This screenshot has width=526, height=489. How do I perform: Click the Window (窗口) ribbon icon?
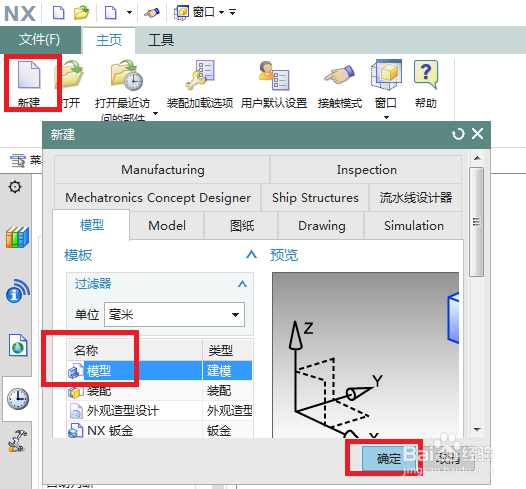pos(386,74)
